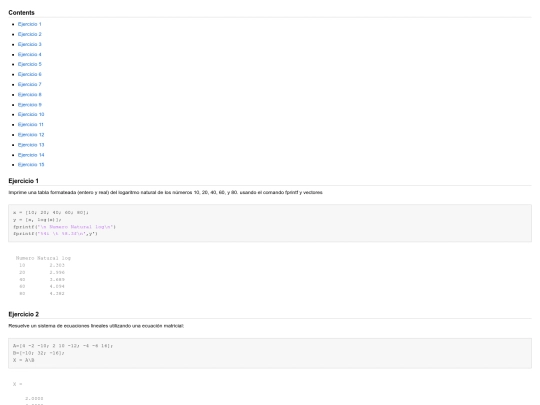Viewport: 540px width, 405px height.
Task: Select the Ejercicio 12 link
Action: (x=31, y=135)
